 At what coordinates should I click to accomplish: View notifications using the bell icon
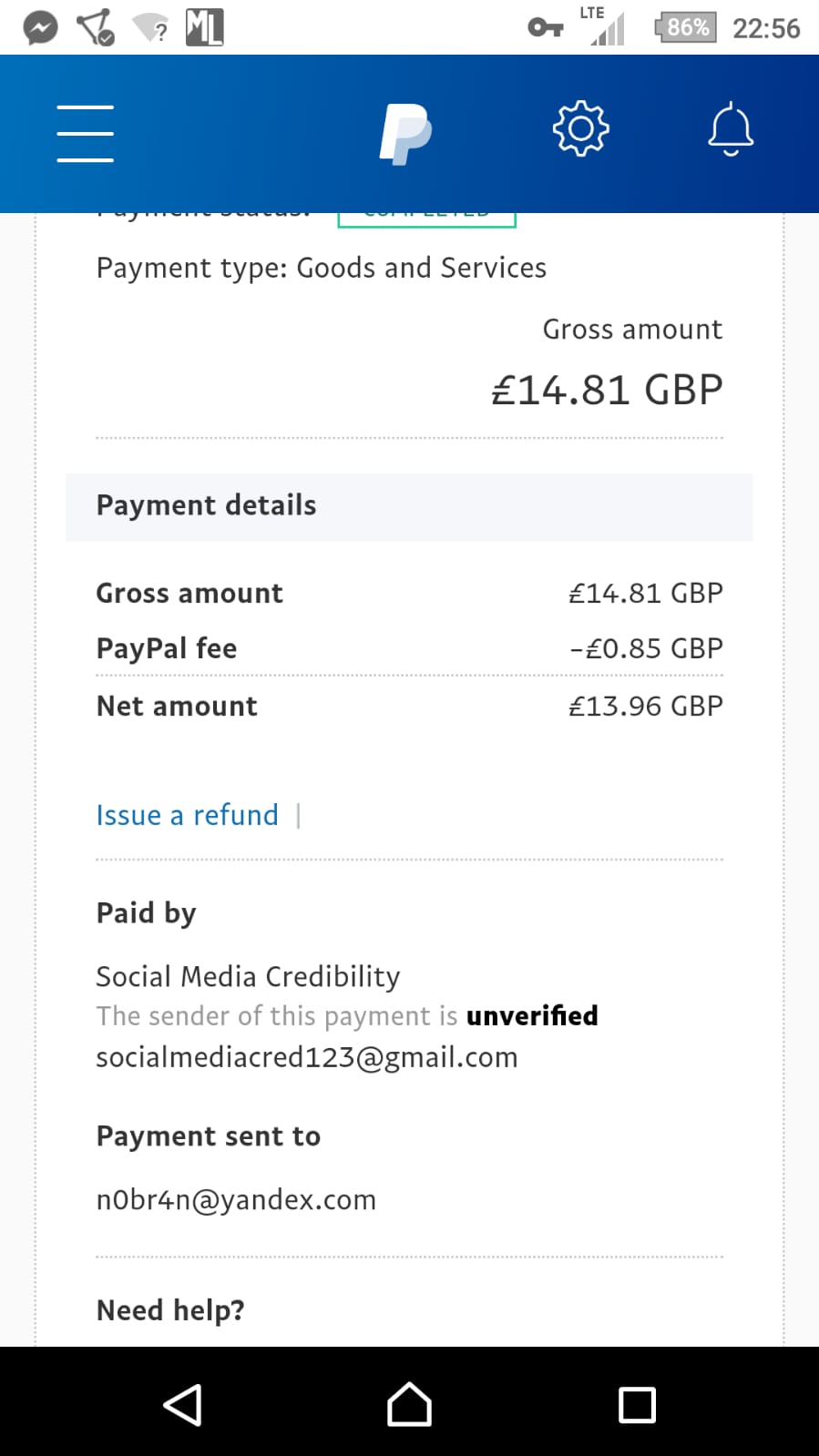[731, 129]
